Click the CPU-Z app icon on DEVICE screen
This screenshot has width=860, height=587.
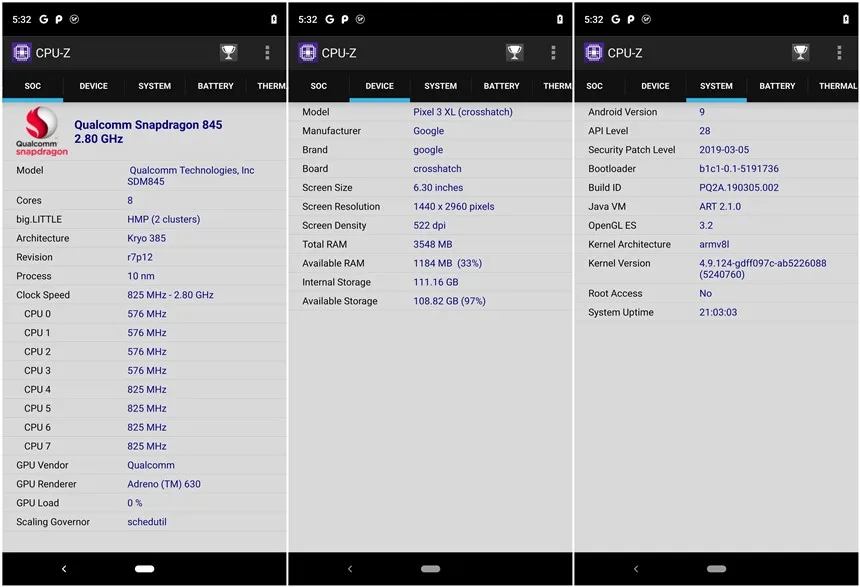308,53
